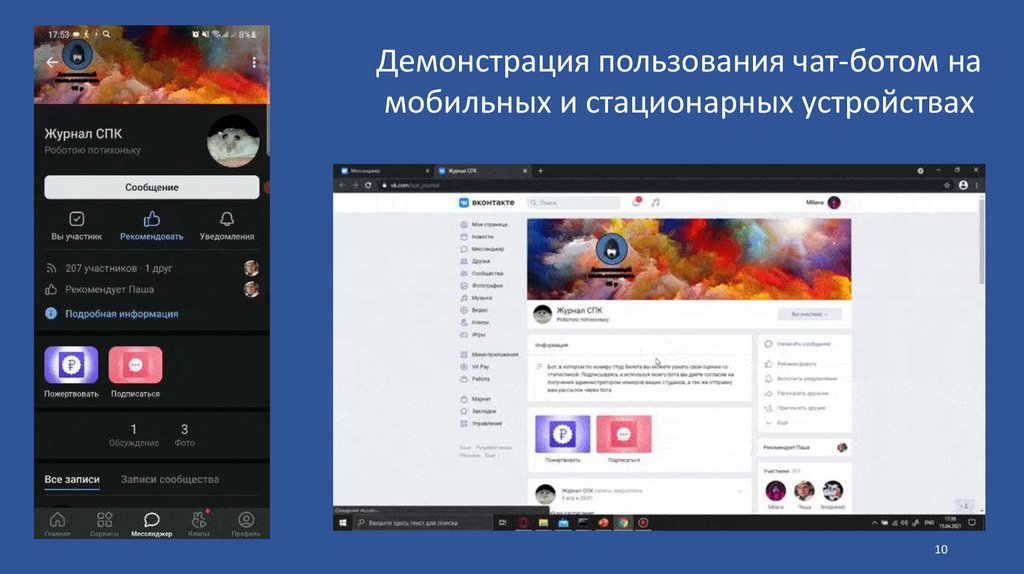Open the 3 Фото counter

click(x=184, y=435)
